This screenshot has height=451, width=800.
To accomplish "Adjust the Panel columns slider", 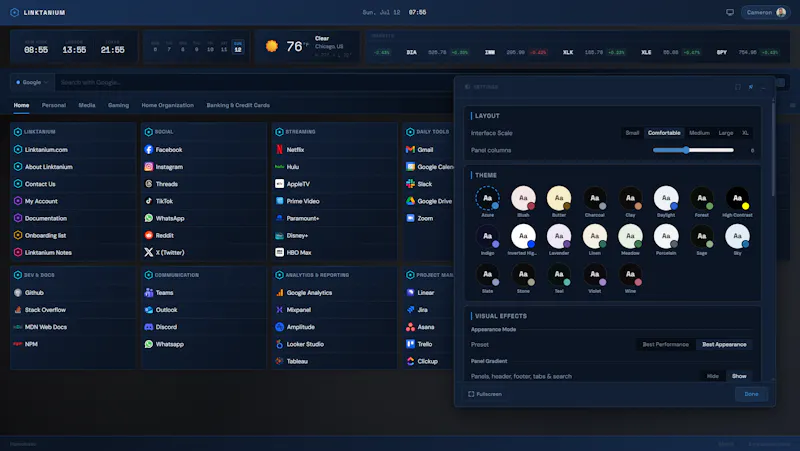I will (693, 150).
